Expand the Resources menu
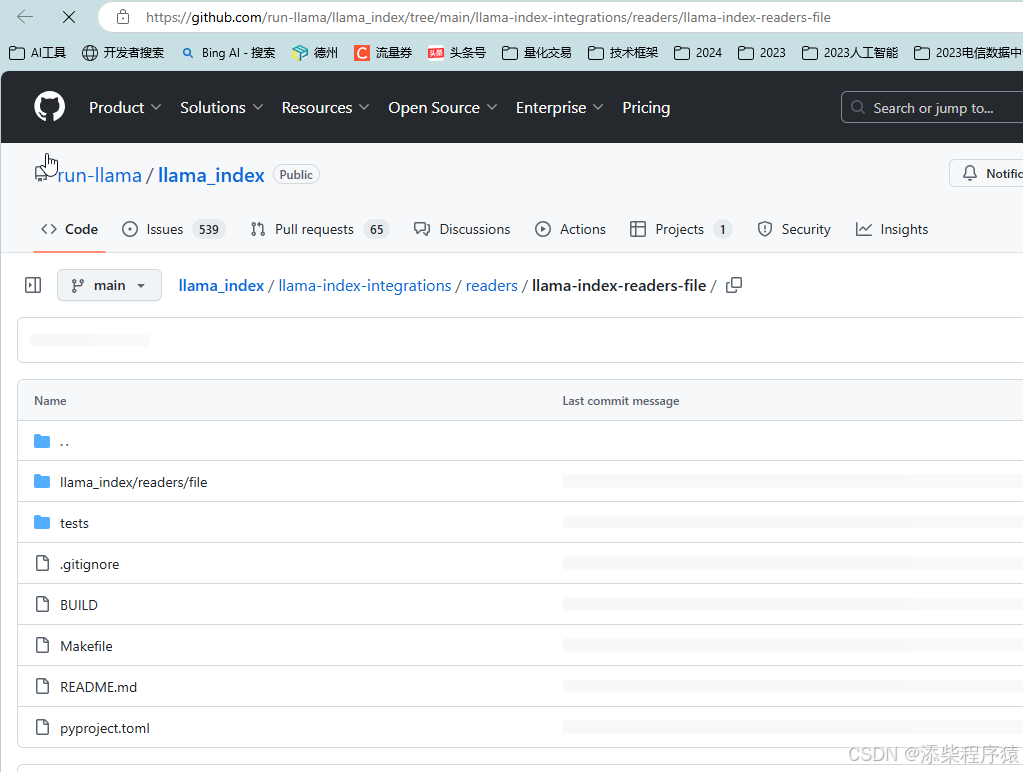Viewport: 1023px width, 772px height. [x=325, y=108]
